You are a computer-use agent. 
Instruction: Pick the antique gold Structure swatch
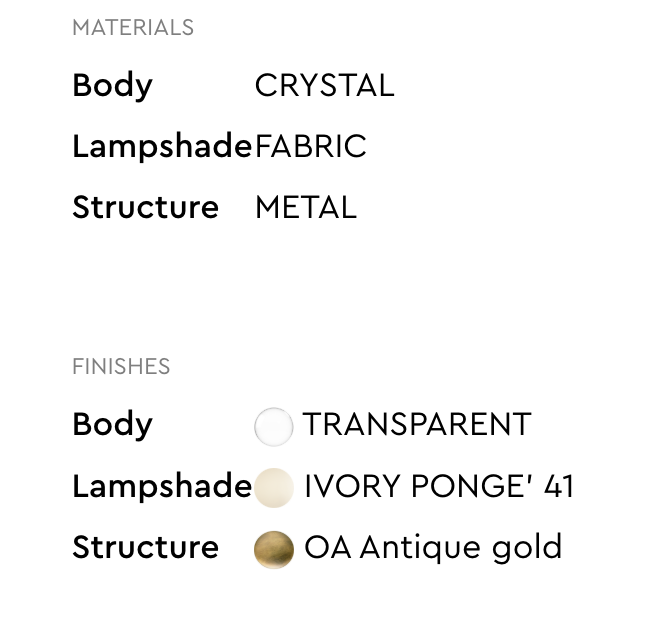pos(274,549)
